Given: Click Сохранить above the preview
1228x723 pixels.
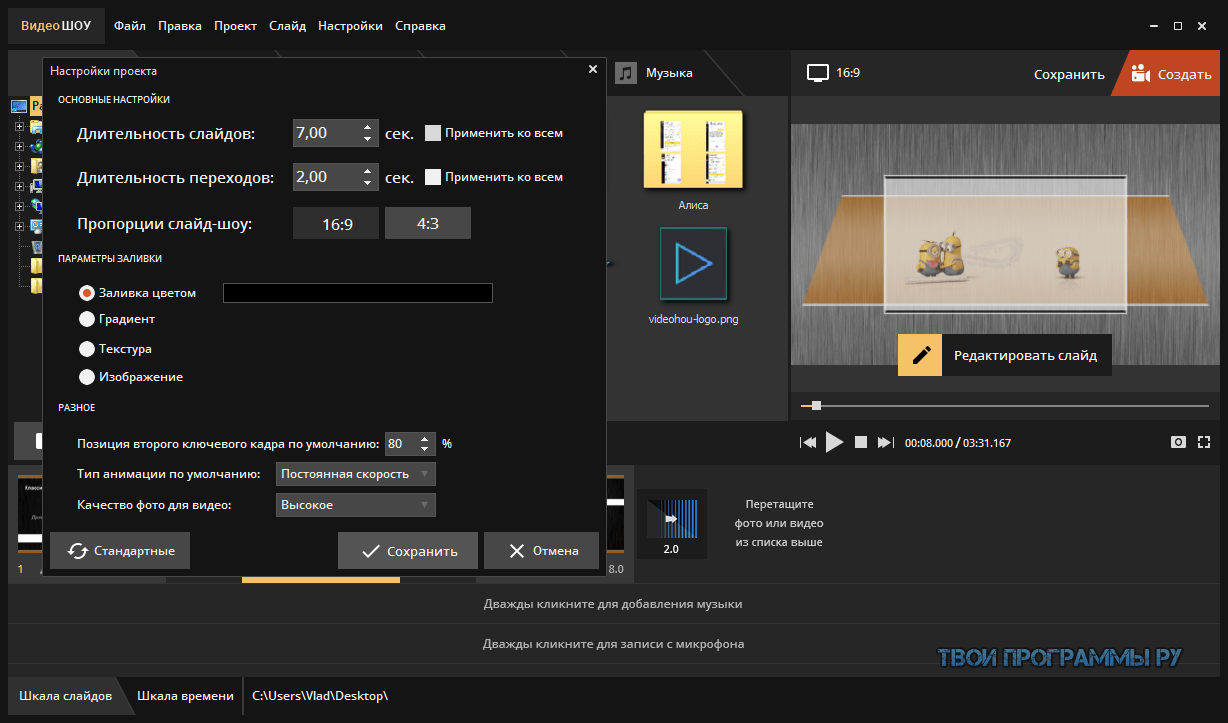Looking at the screenshot, I should pos(1069,74).
